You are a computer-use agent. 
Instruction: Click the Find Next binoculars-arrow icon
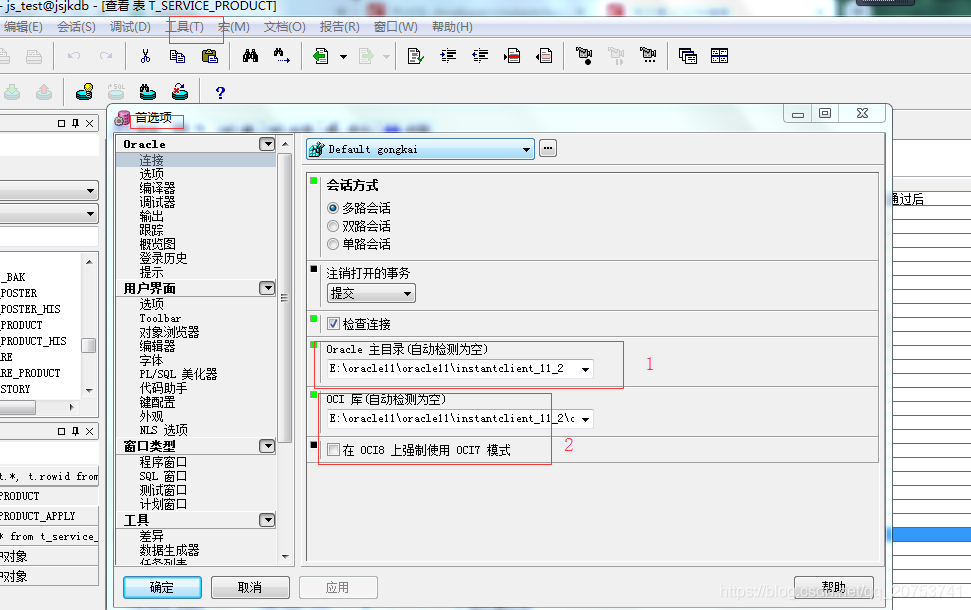282,56
